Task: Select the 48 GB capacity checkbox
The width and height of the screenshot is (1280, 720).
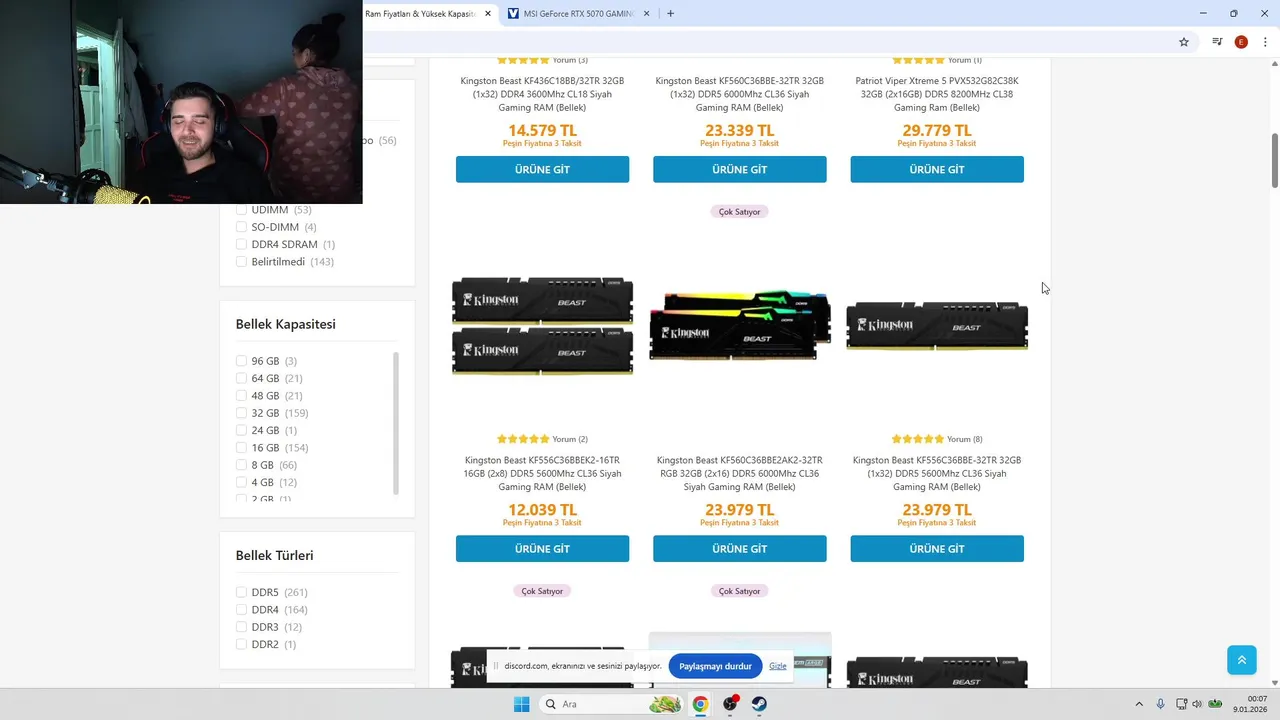Action: coord(241,396)
